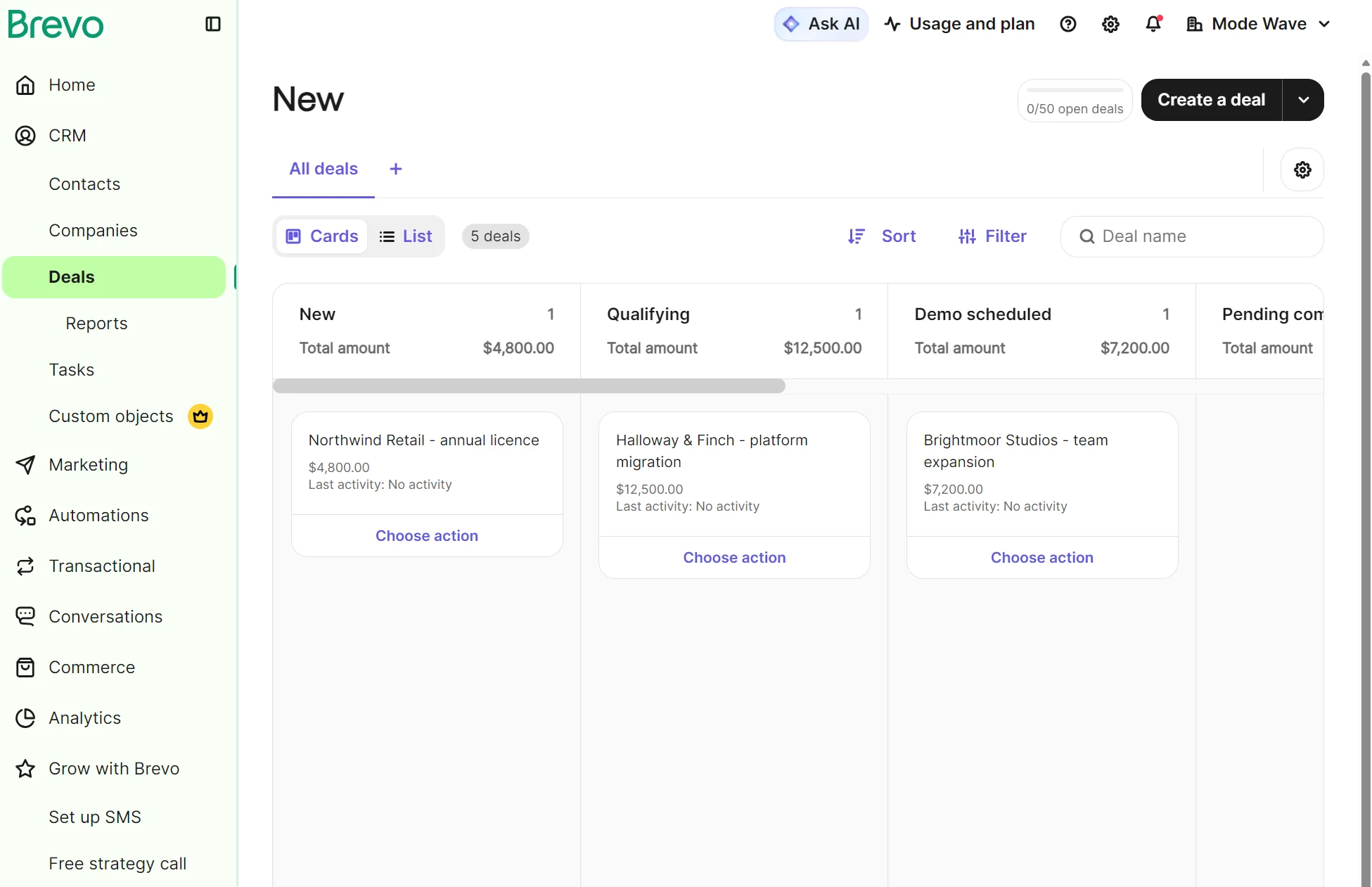Open the Filter options
The height and width of the screenshot is (887, 1372).
[x=992, y=236]
